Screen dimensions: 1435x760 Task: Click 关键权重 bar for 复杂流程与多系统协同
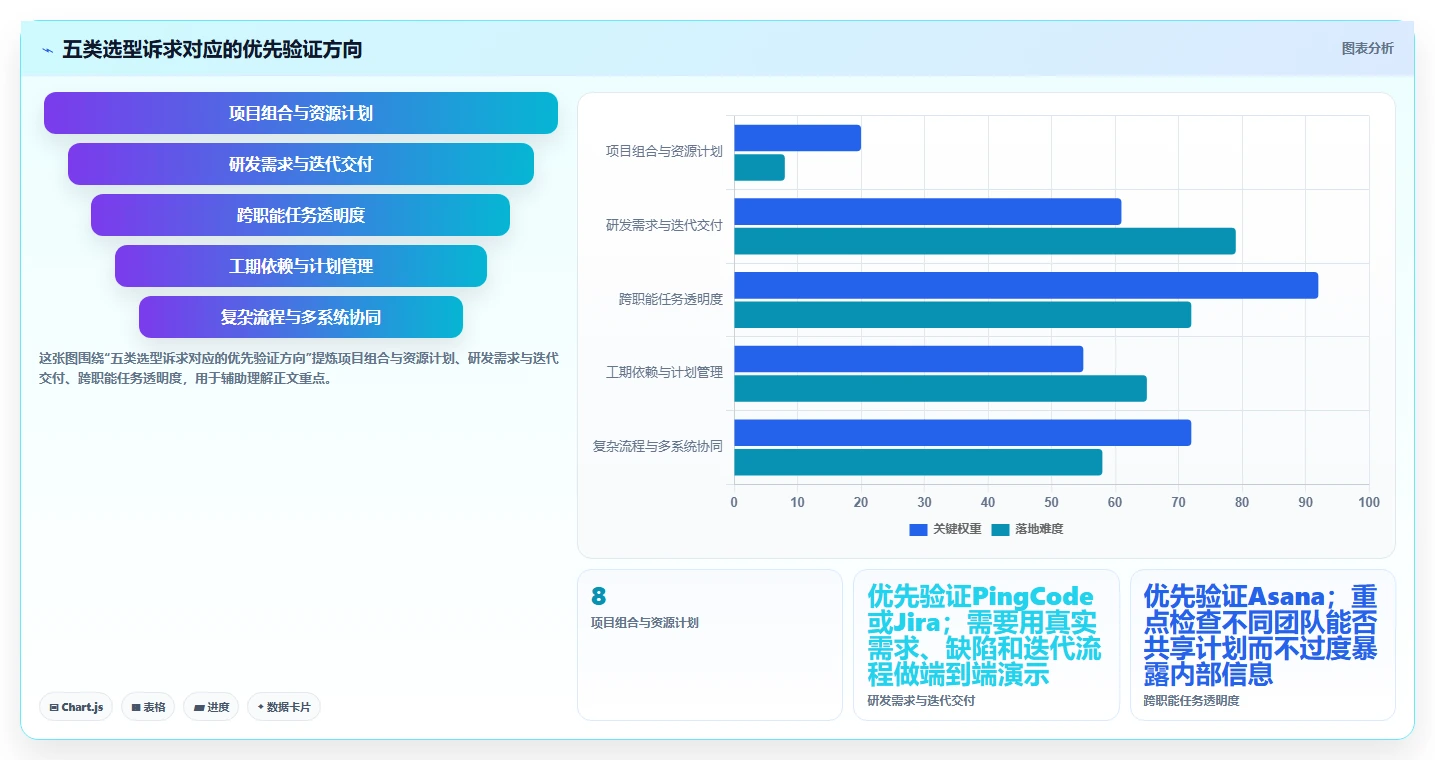[962, 432]
